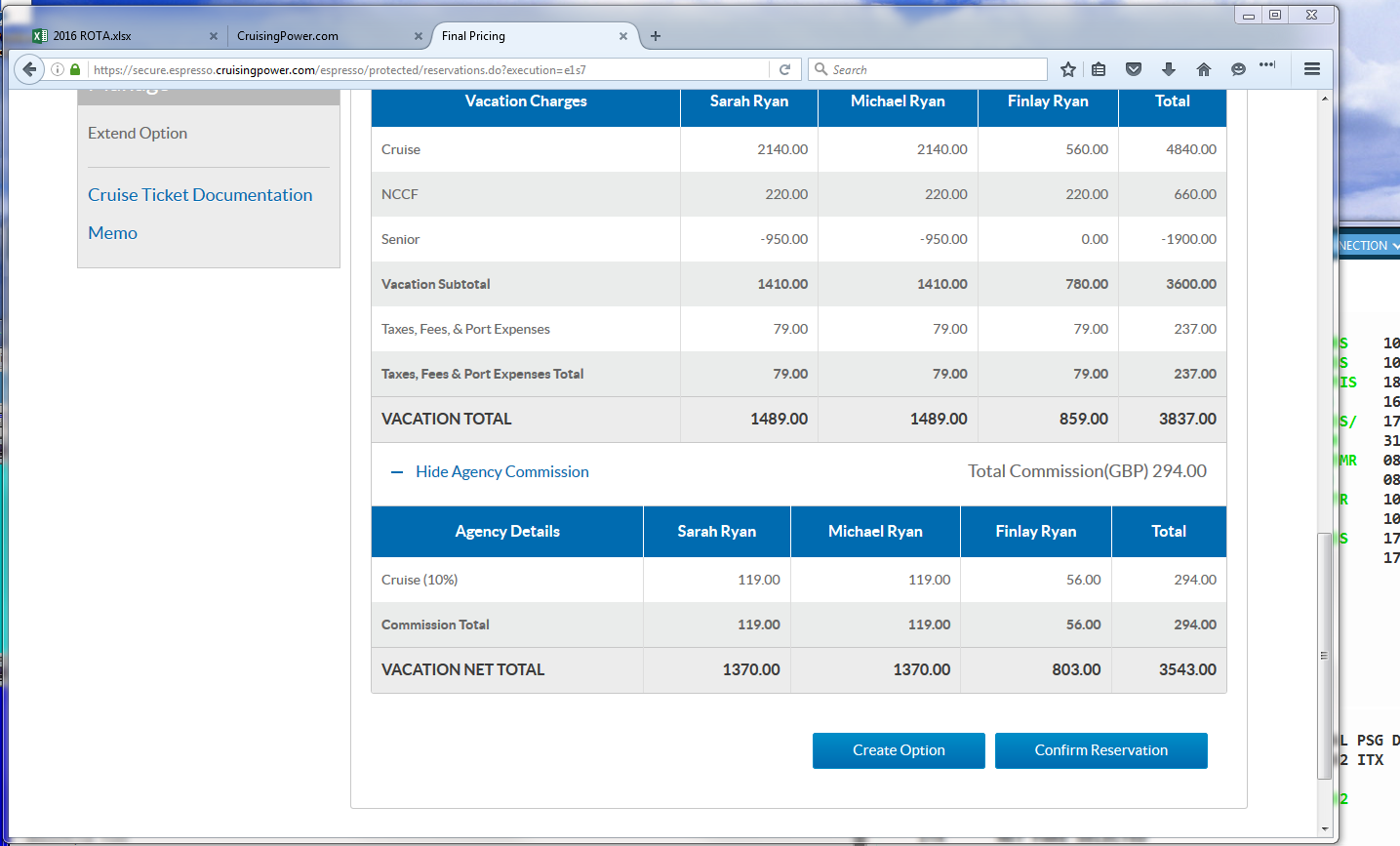1400x846 pixels.
Task: Open the Memo link
Action: click(x=112, y=233)
